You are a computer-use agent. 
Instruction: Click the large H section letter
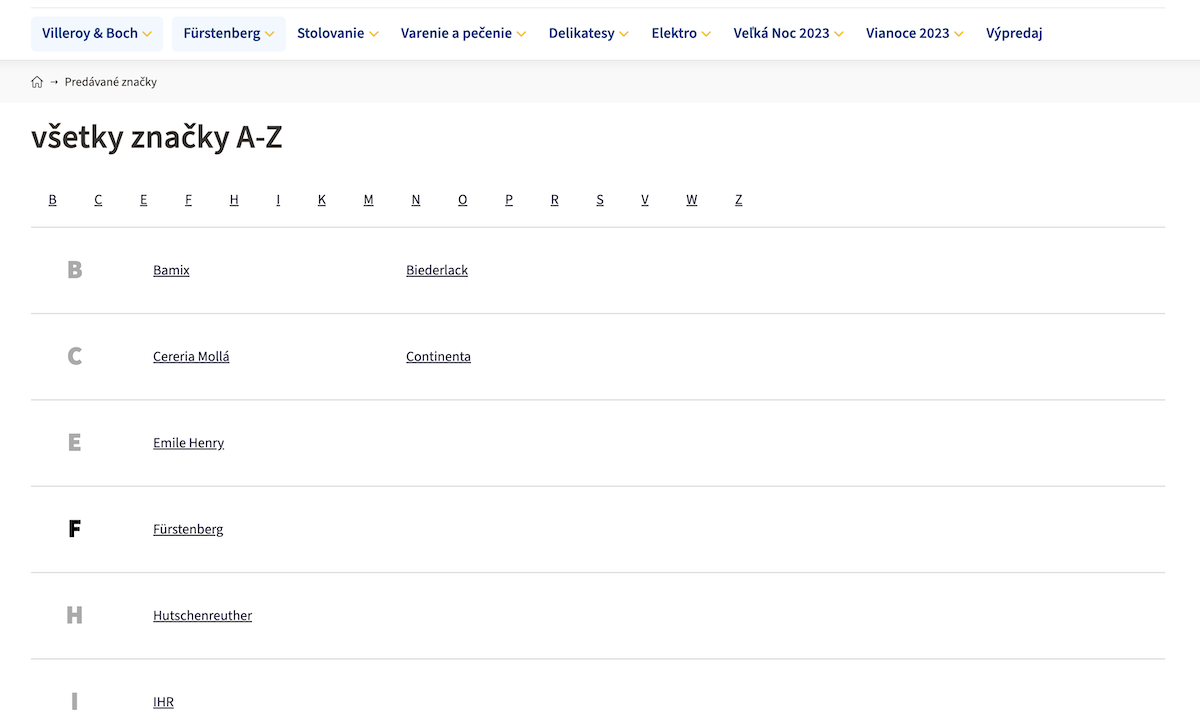(x=74, y=615)
